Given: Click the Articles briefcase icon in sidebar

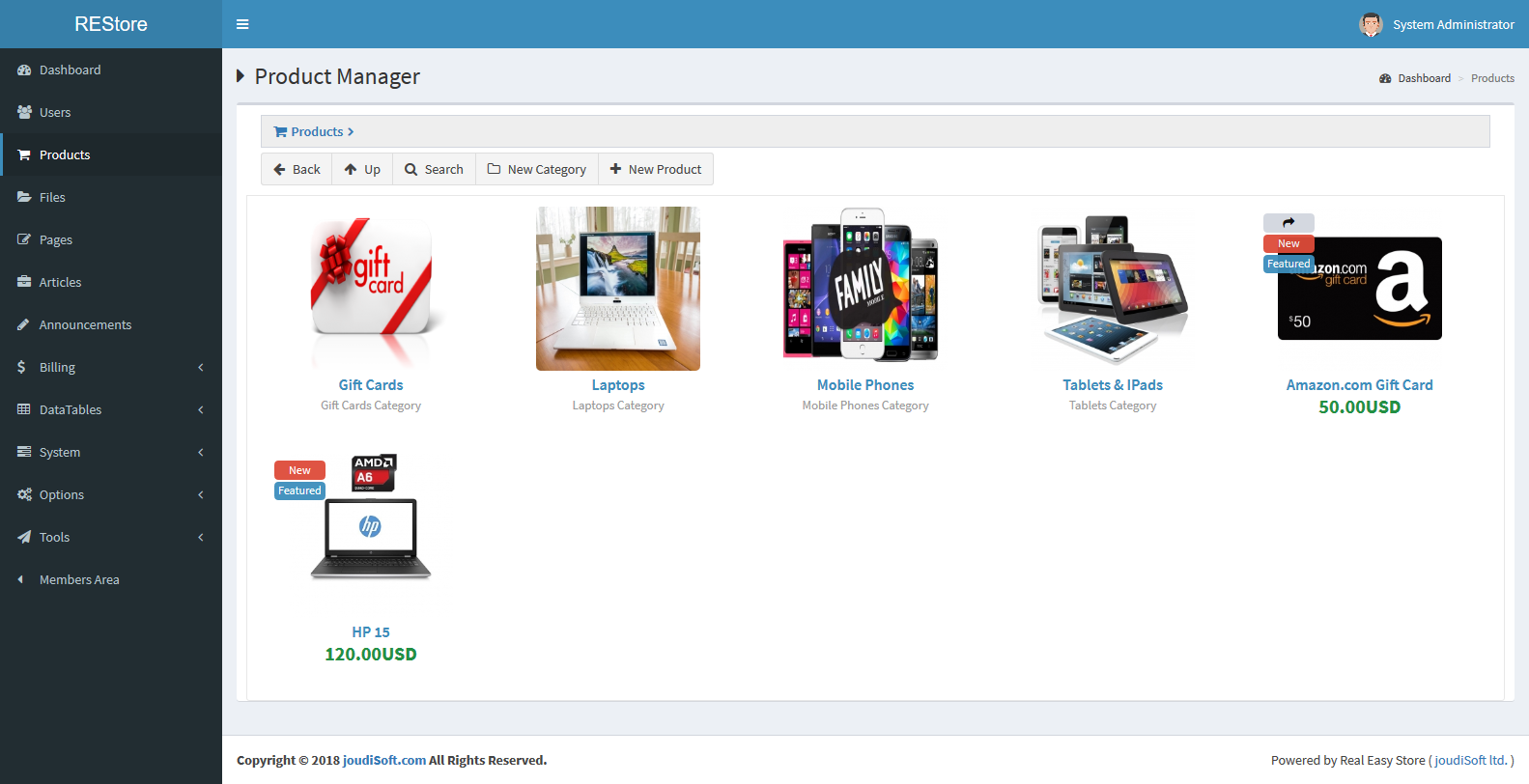Looking at the screenshot, I should (x=24, y=282).
